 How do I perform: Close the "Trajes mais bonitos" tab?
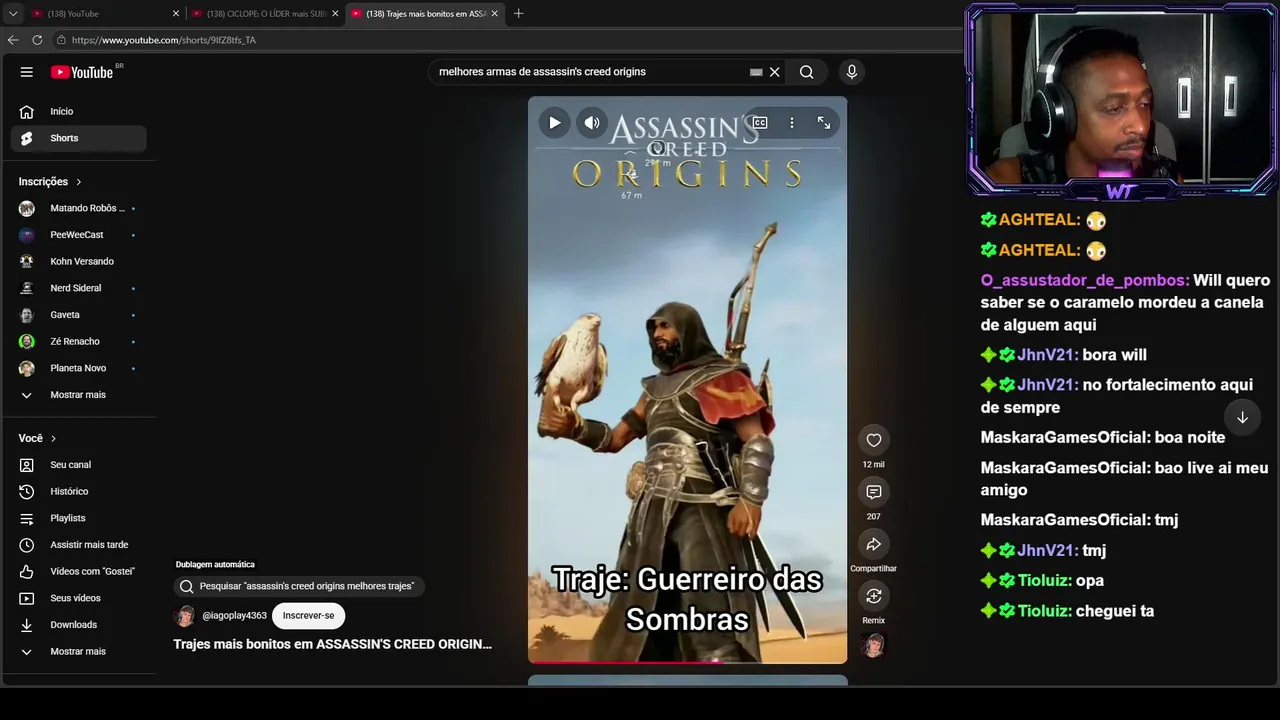(494, 14)
